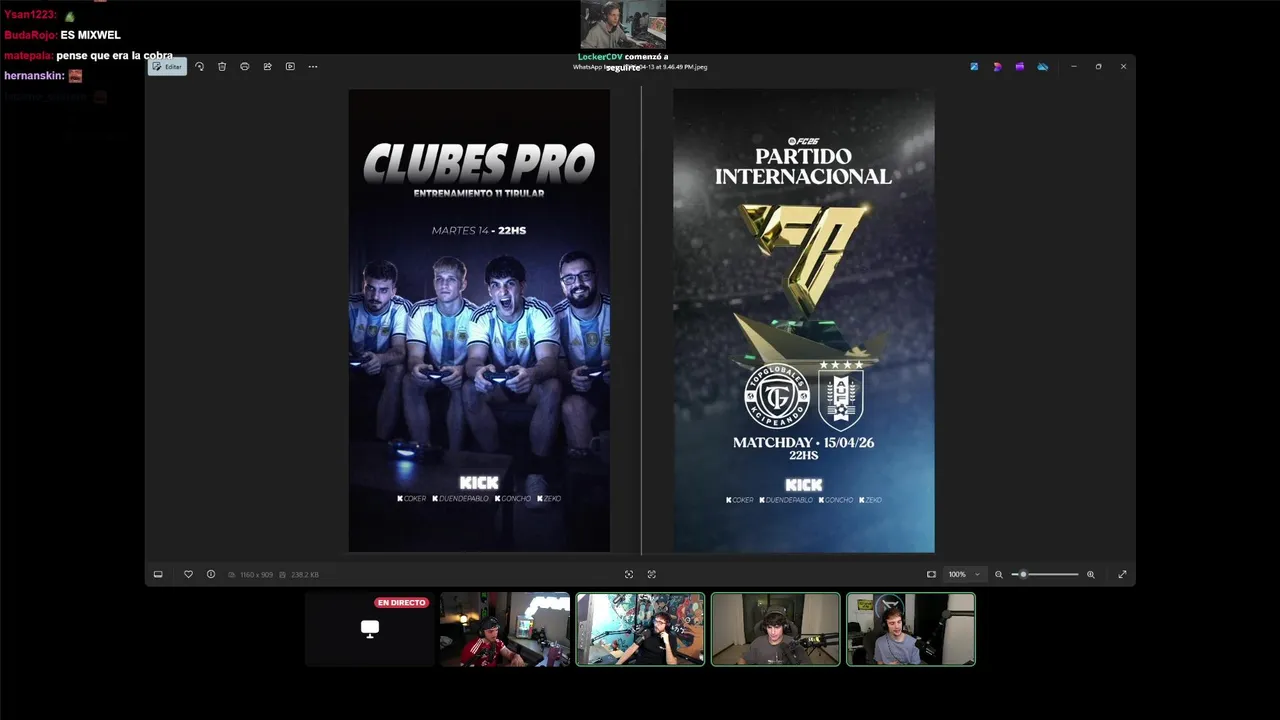Select the webcam tile with colorful mural background
This screenshot has width=1280, height=720.
tap(640, 629)
